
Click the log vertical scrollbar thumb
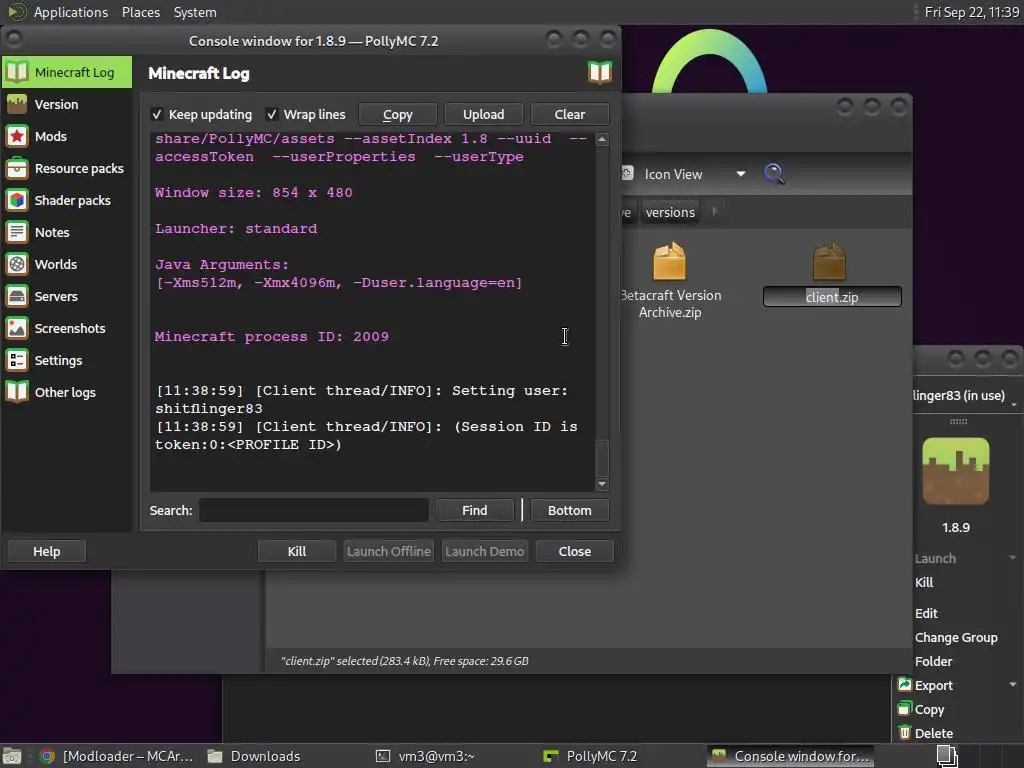pyautogui.click(x=602, y=457)
